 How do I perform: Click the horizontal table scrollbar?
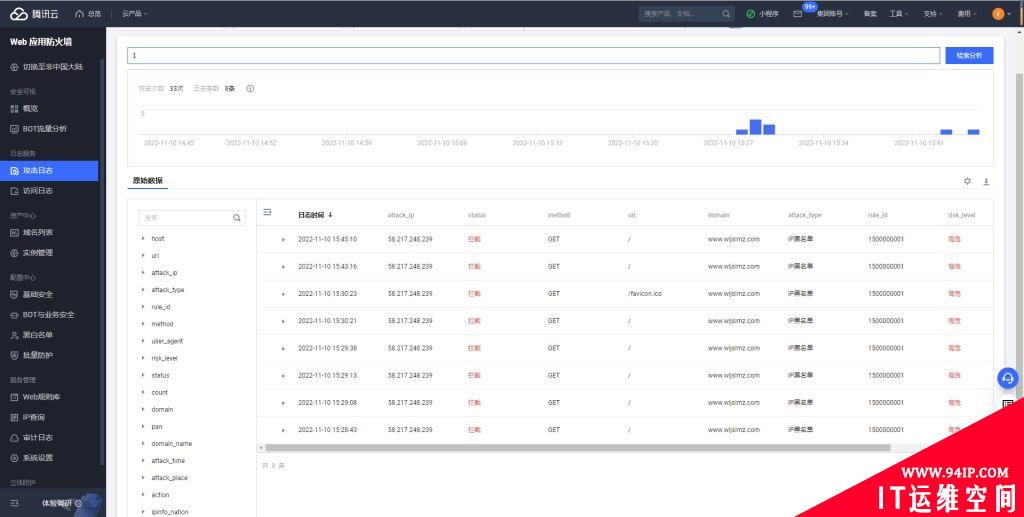click(x=577, y=448)
